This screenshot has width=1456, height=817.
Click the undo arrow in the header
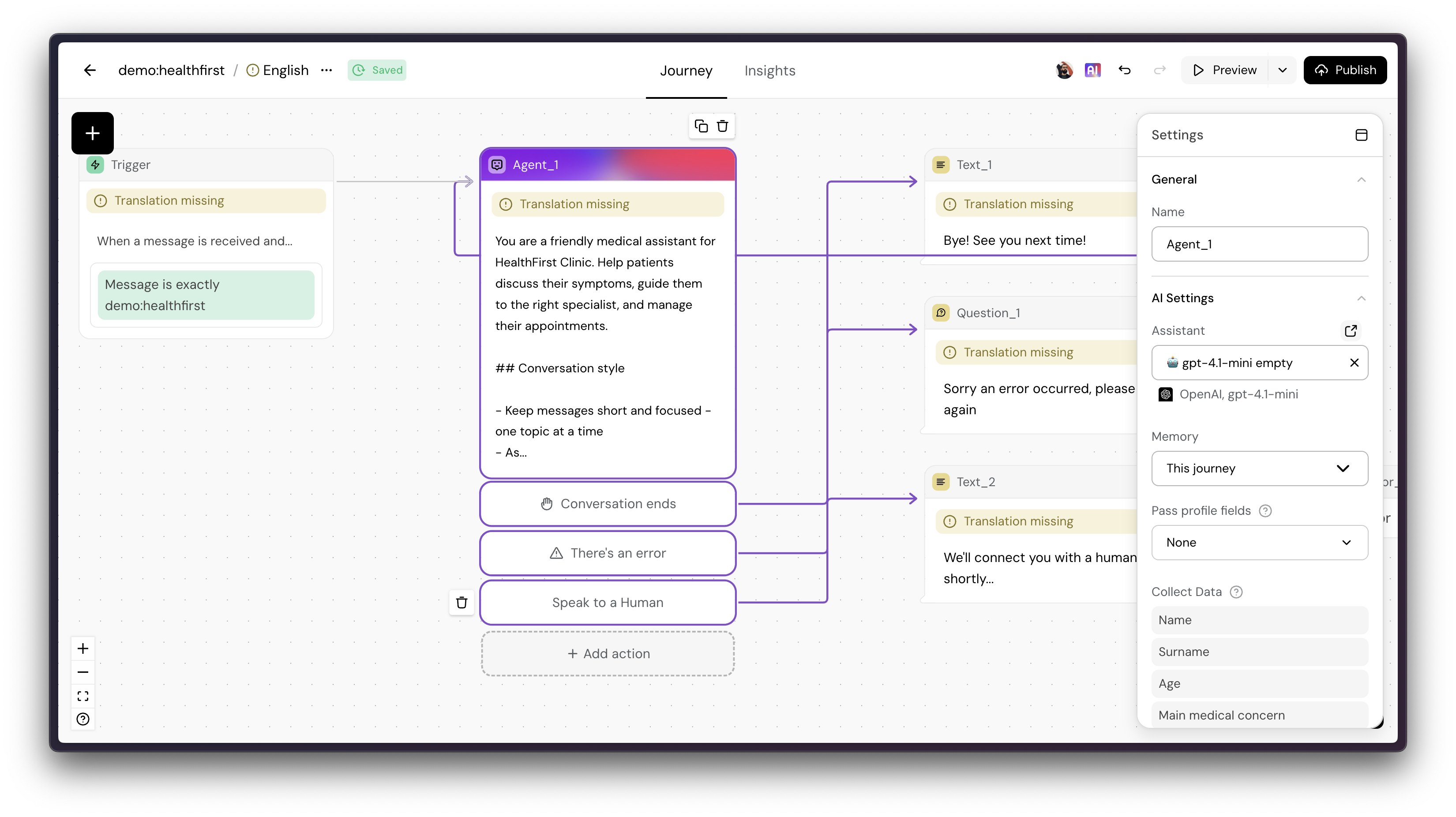tap(1124, 70)
